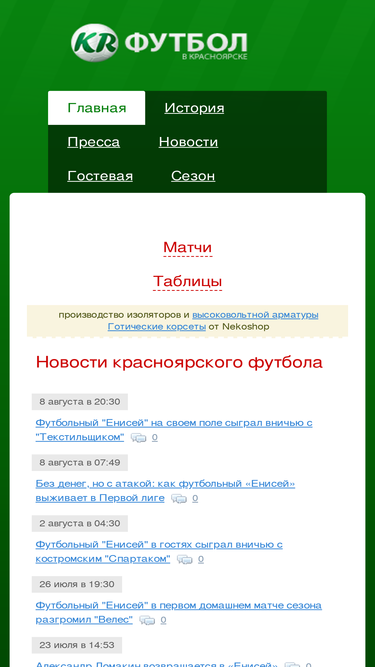Click comments icon near разгромил "Велес"
Viewport: 375px width, 667px height.
point(147,621)
